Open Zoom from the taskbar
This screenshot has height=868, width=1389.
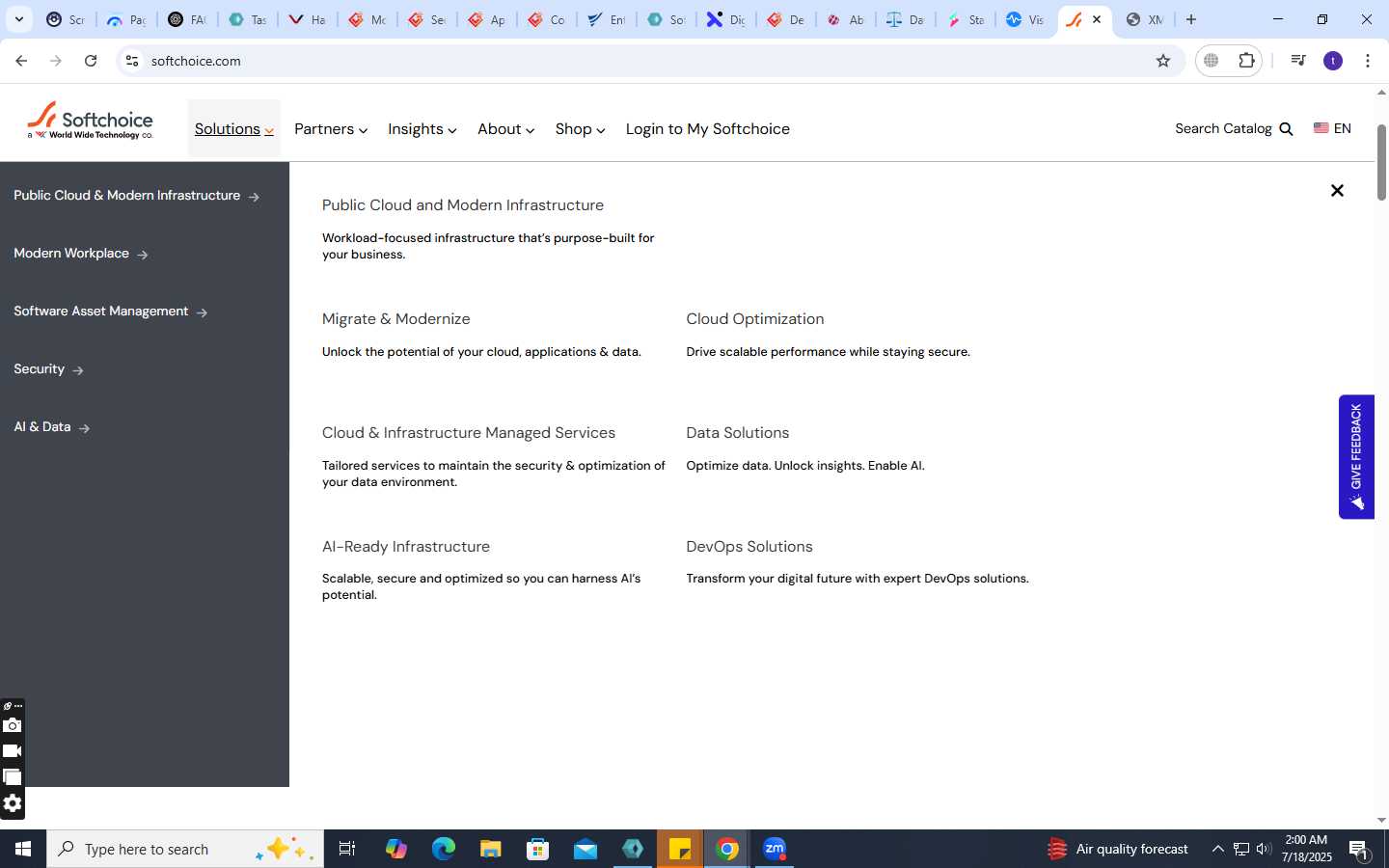click(x=775, y=849)
